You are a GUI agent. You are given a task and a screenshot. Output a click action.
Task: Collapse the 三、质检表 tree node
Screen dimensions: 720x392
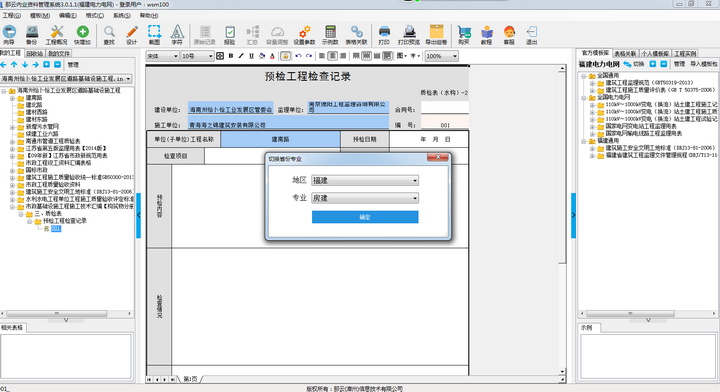(x=21, y=214)
